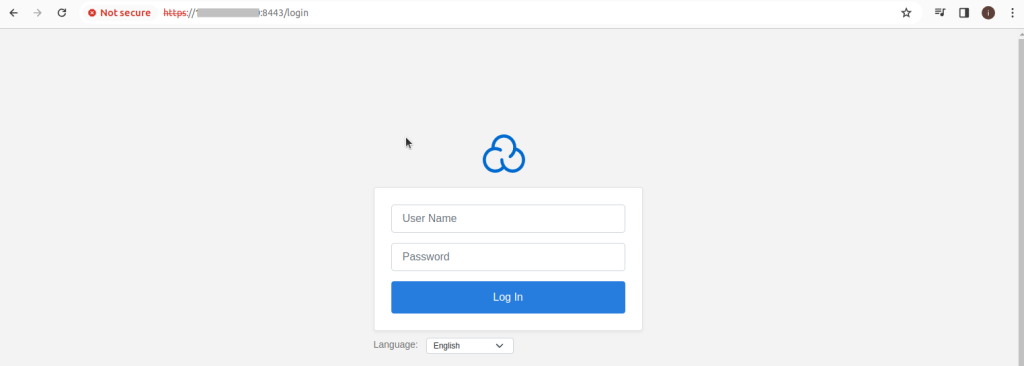1024x366 pixels.
Task: Open the Language dropdown showing English
Action: 470,346
